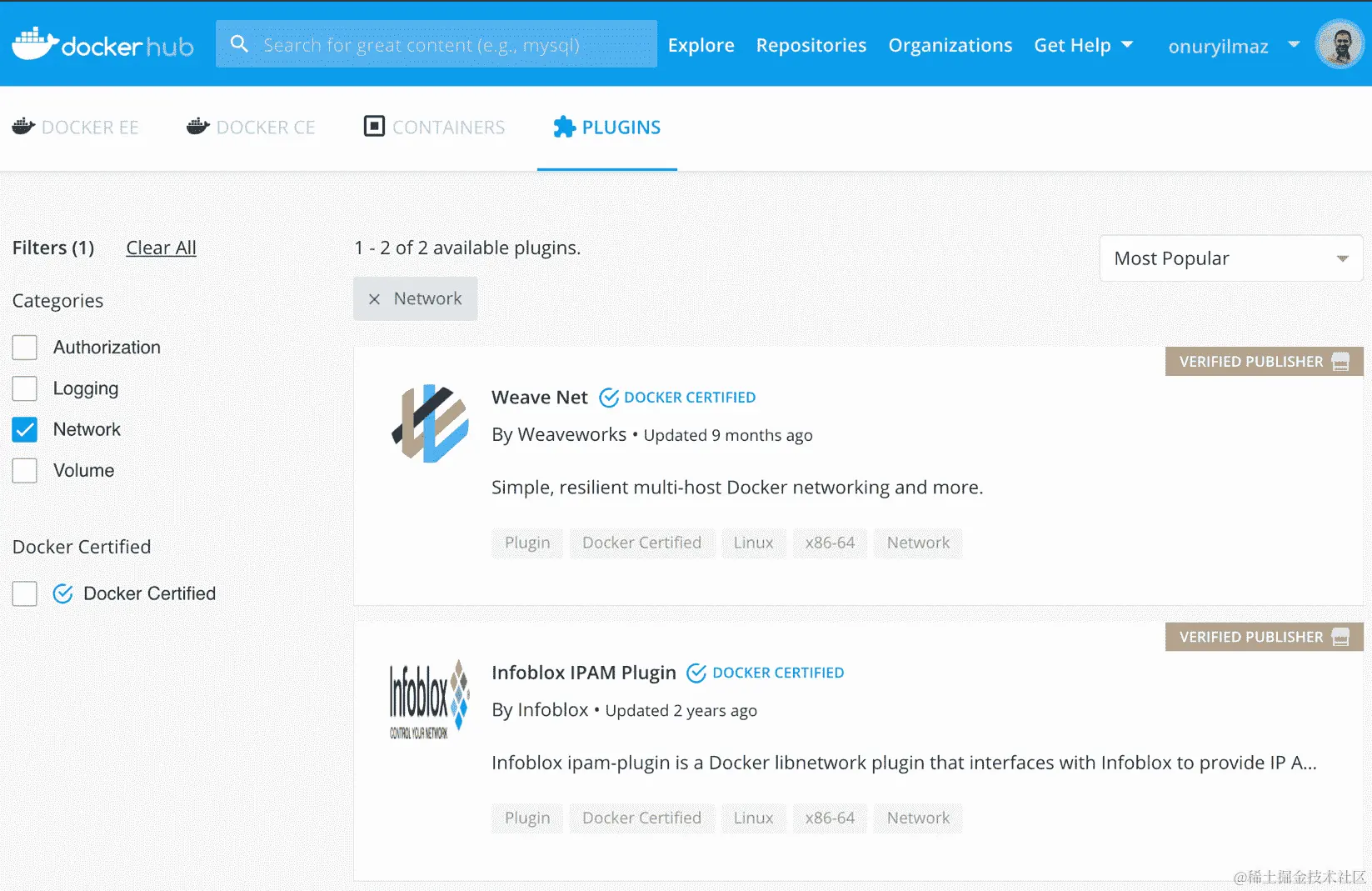1372x891 pixels.
Task: Click Infoblox's x86-64 tag
Action: tap(831, 818)
